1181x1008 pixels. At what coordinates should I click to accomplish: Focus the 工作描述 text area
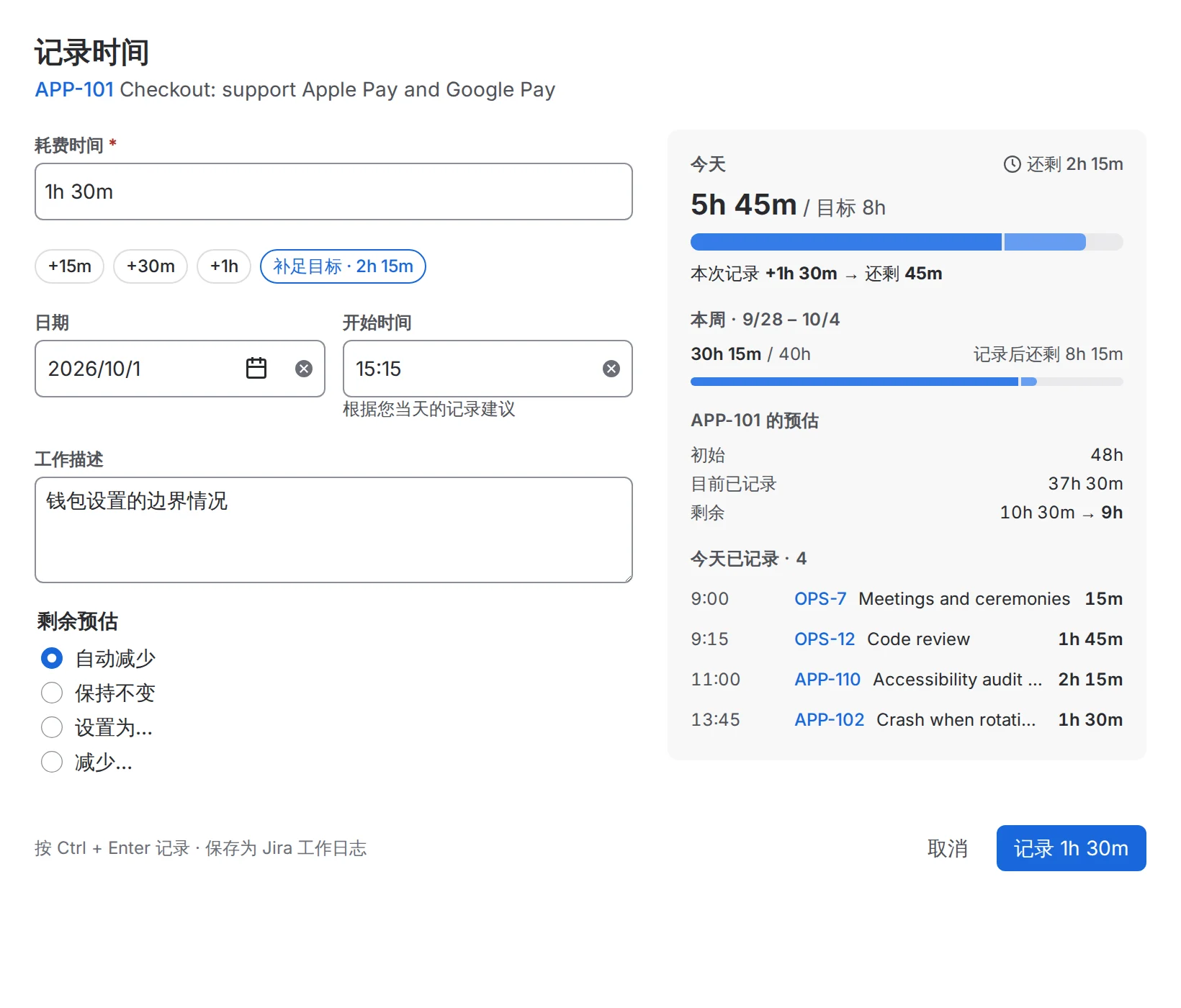[x=333, y=530]
